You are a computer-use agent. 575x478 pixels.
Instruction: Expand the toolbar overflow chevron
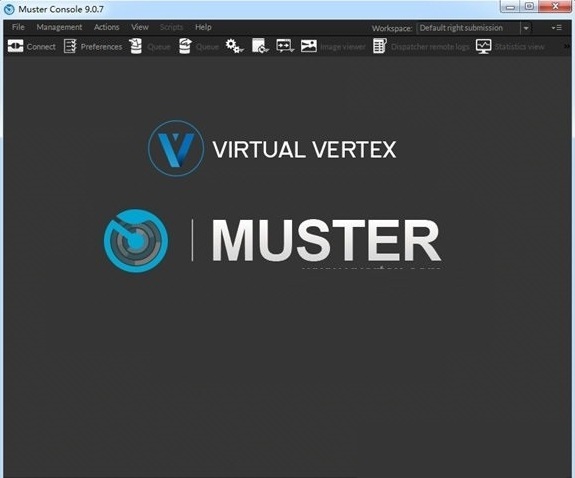pos(567,47)
